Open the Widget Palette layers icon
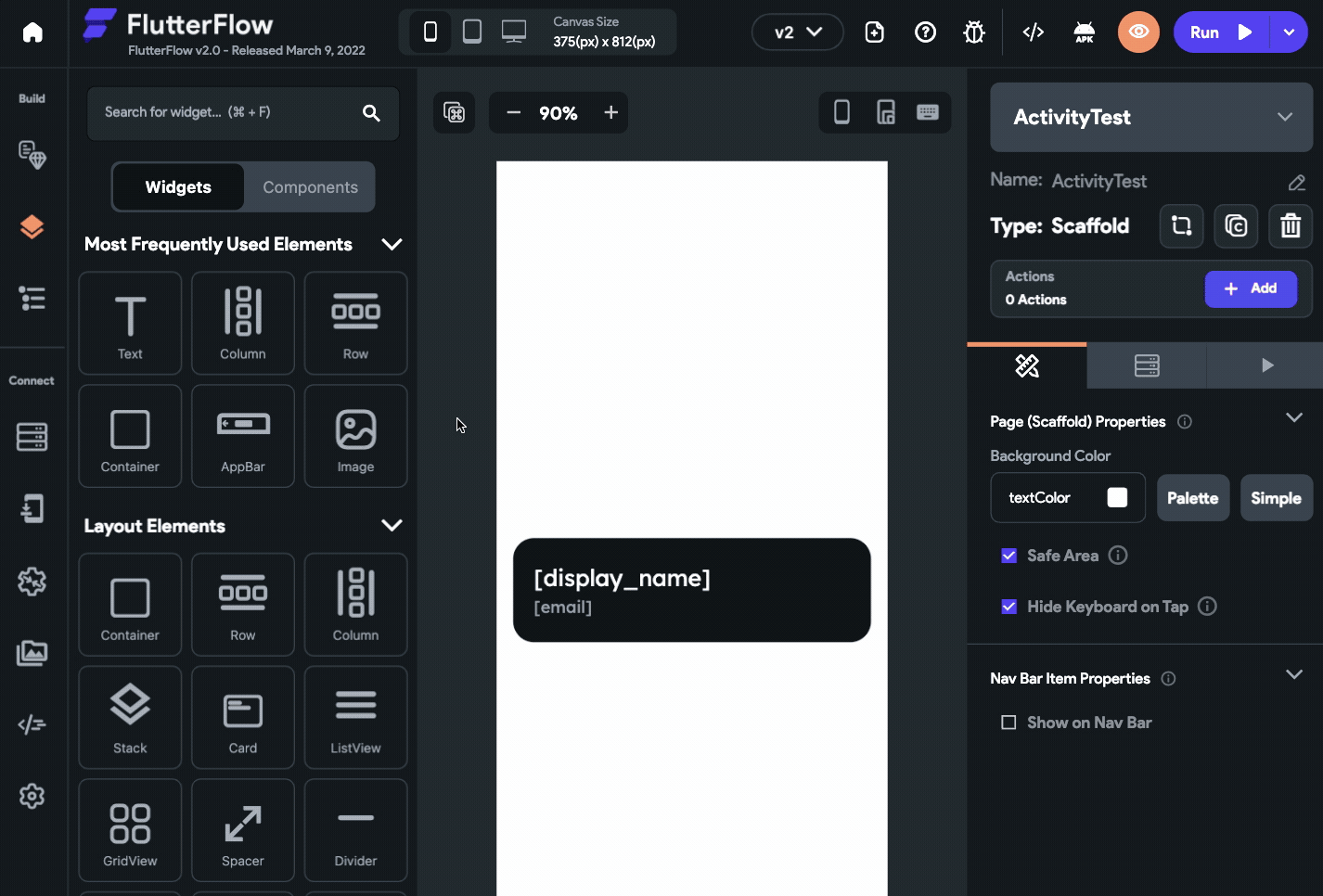Screen dimensions: 1323x896 pyautogui.click(x=32, y=226)
